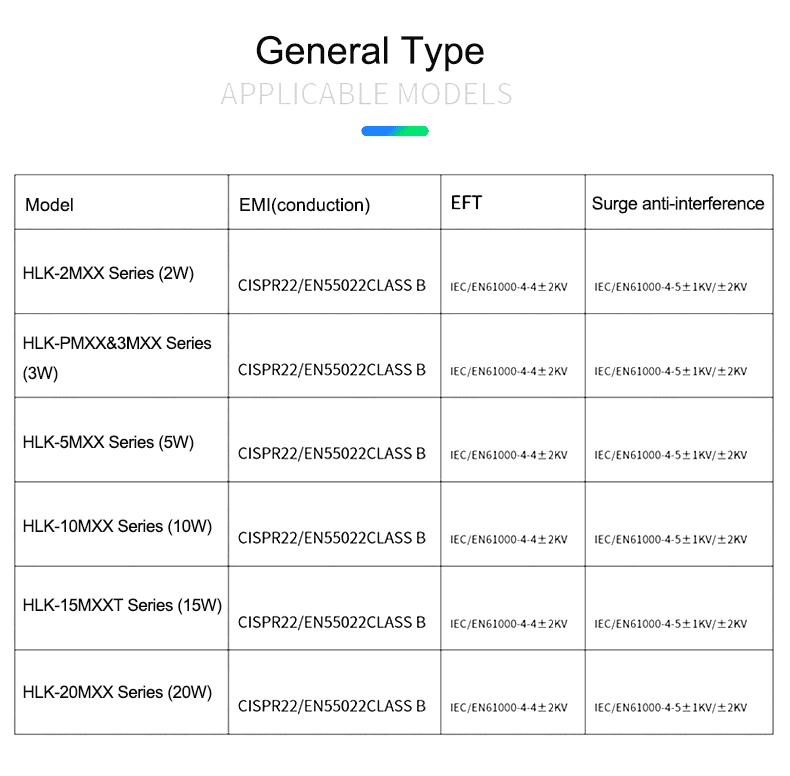Screen dimensions: 790x776
Task: Click the blue-green gradient bar under the subtitle
Action: (395, 131)
